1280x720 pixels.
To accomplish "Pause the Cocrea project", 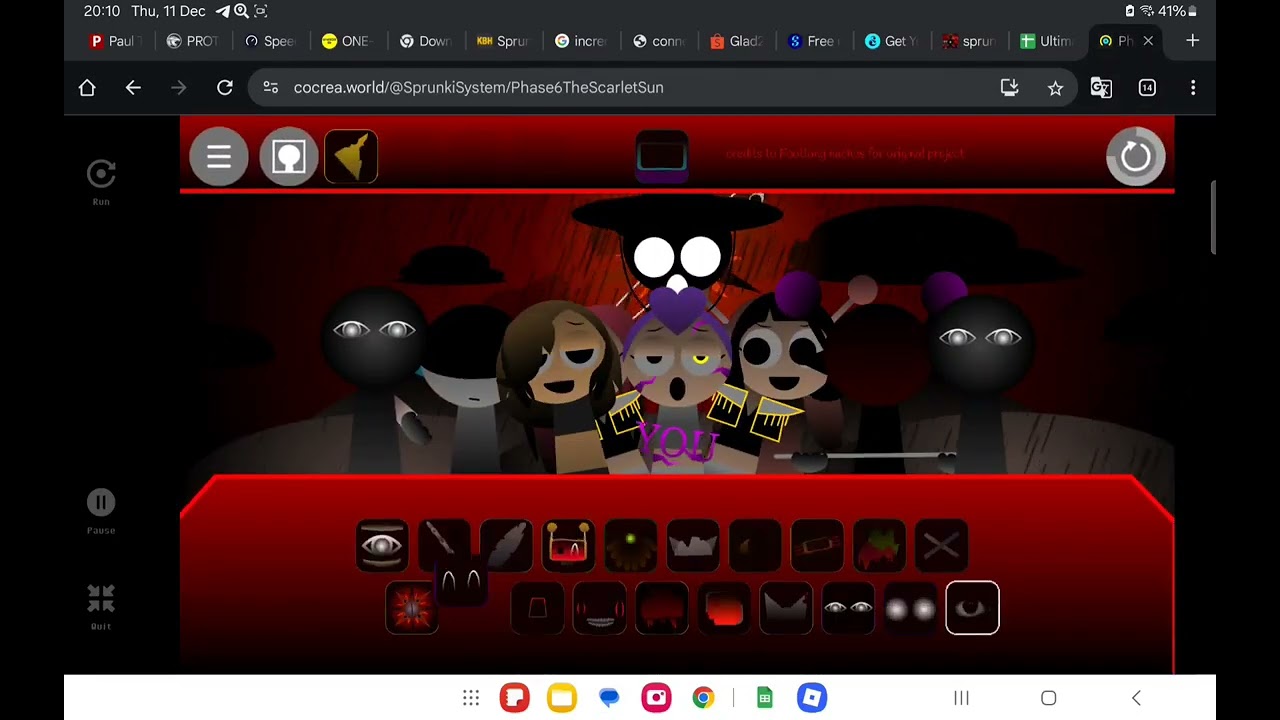I will (101, 509).
